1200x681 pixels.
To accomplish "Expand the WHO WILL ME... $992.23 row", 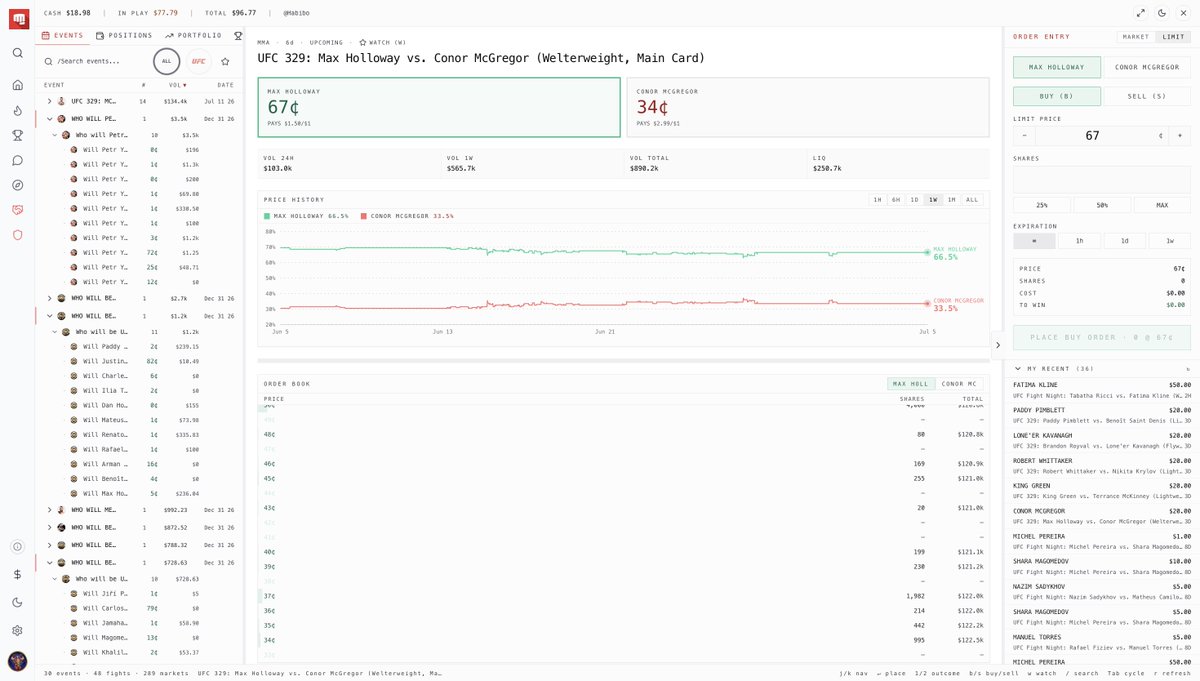I will (50, 509).
